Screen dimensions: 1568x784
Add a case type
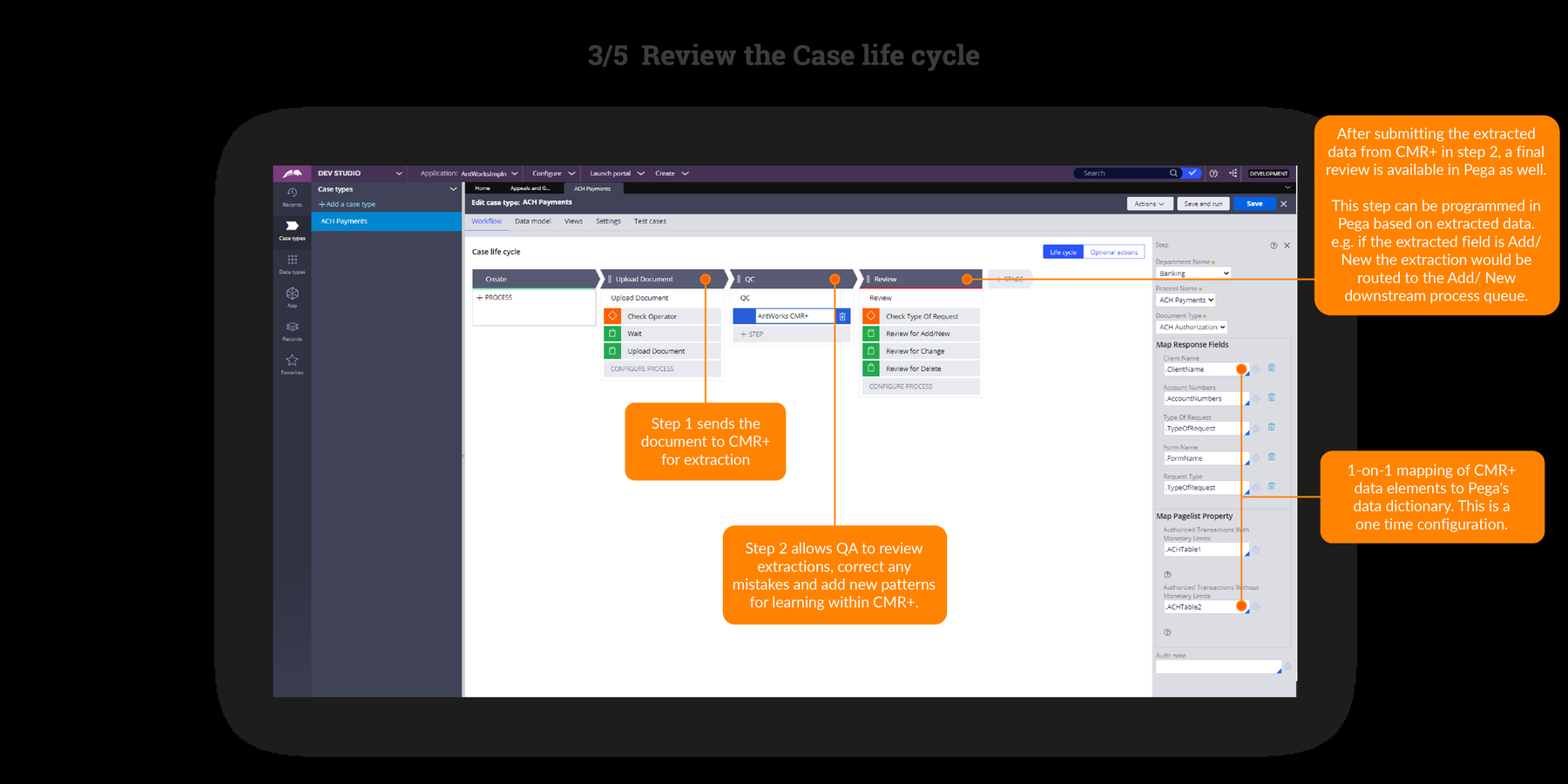point(347,205)
